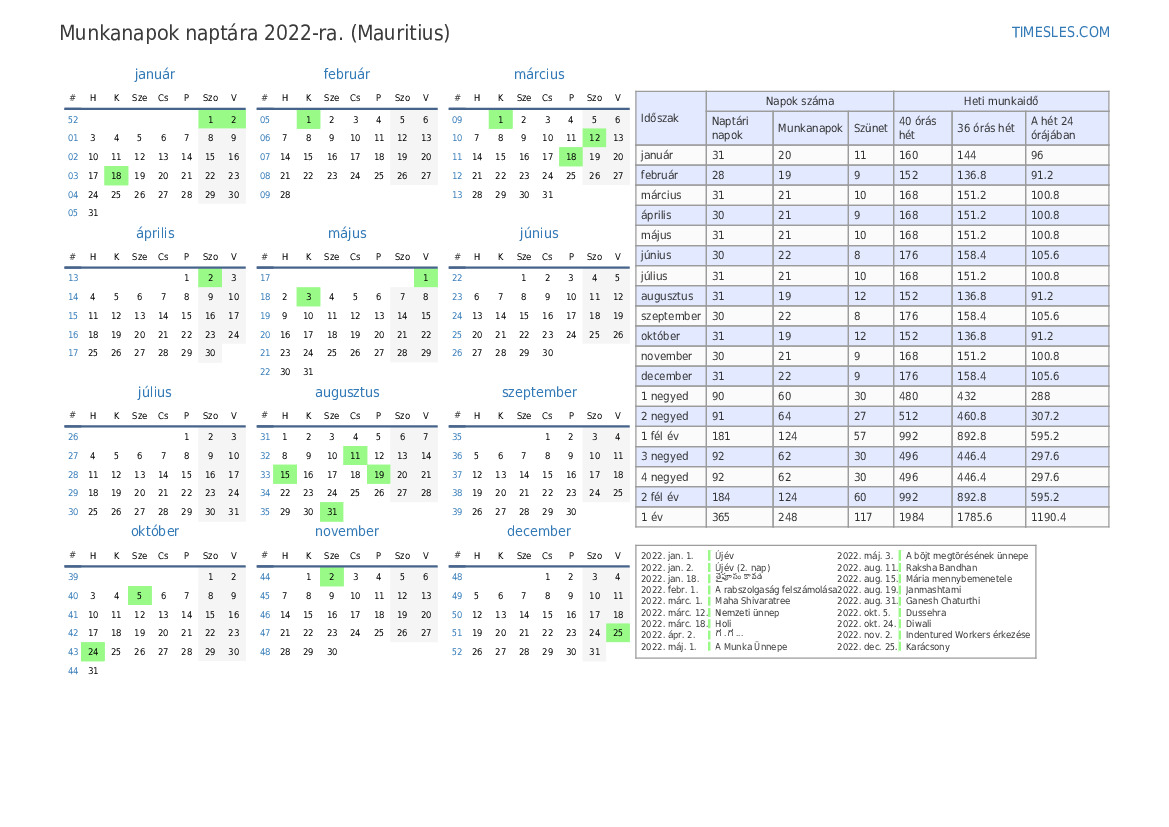Click highlighted February 1 in the február grid
Image resolution: width=1169 pixels, height=827 pixels.
(309, 119)
